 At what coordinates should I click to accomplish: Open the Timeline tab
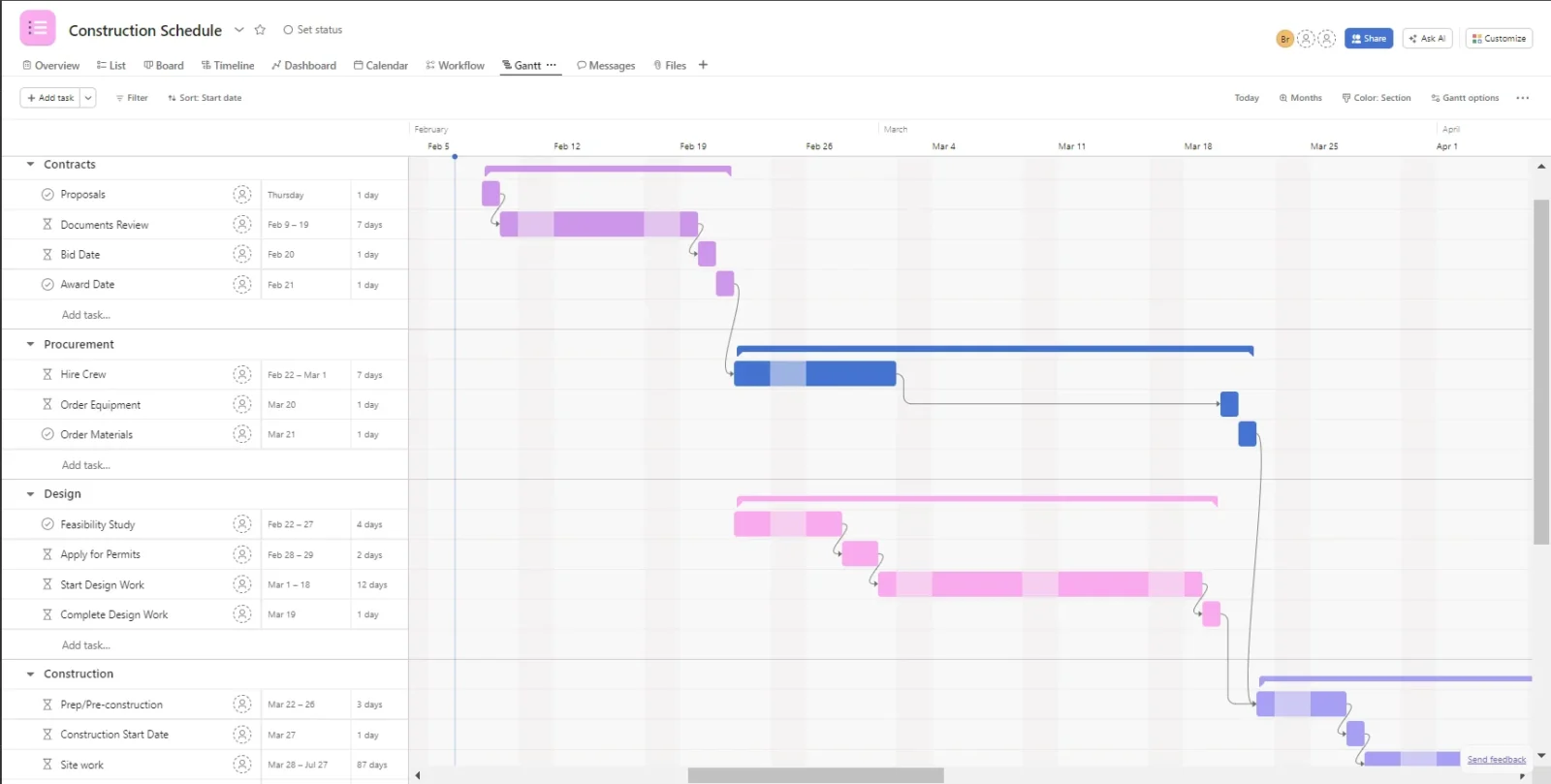228,66
